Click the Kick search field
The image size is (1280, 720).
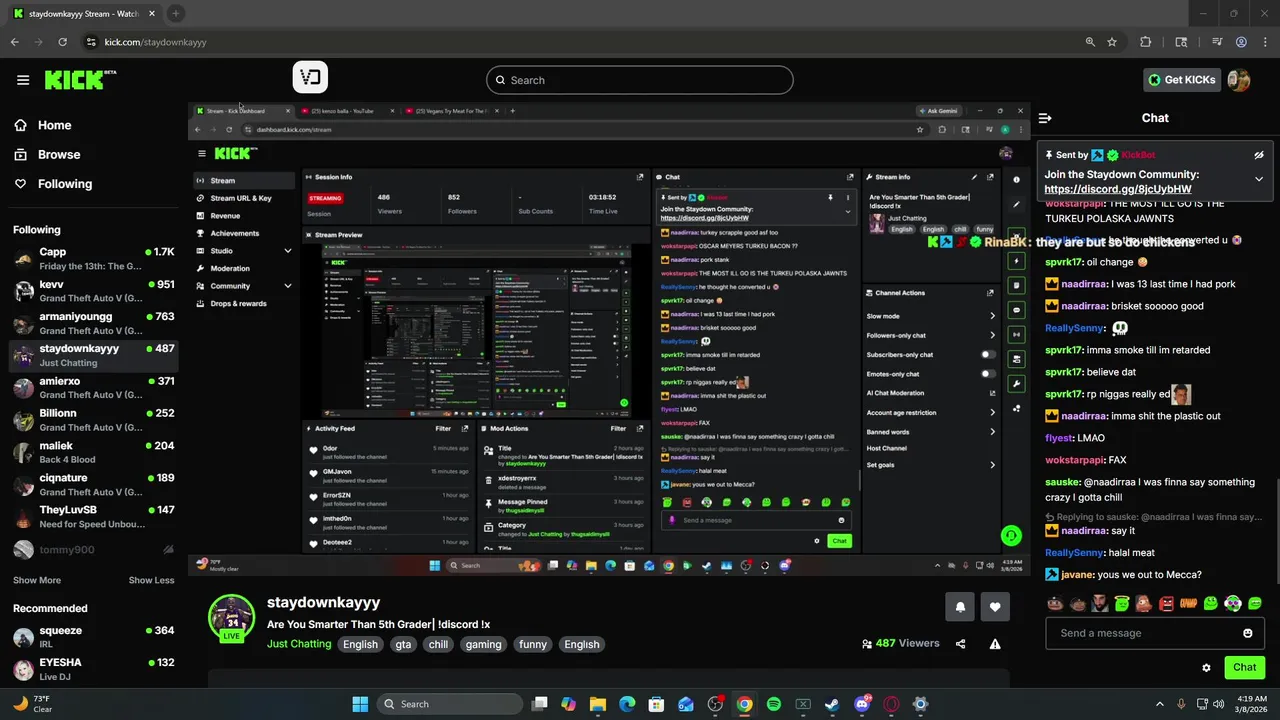coord(640,80)
